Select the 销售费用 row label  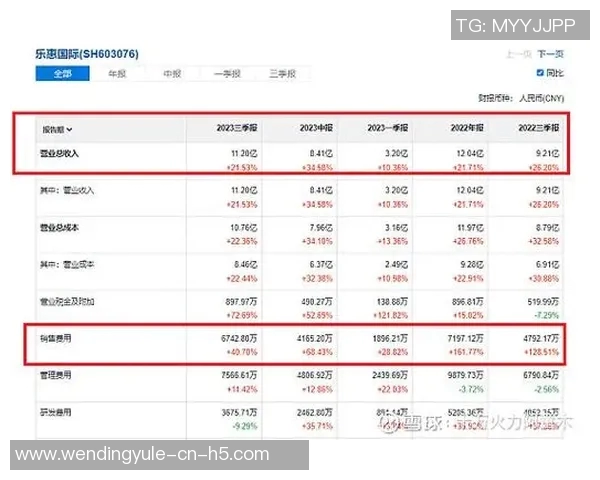pyautogui.click(x=55, y=338)
